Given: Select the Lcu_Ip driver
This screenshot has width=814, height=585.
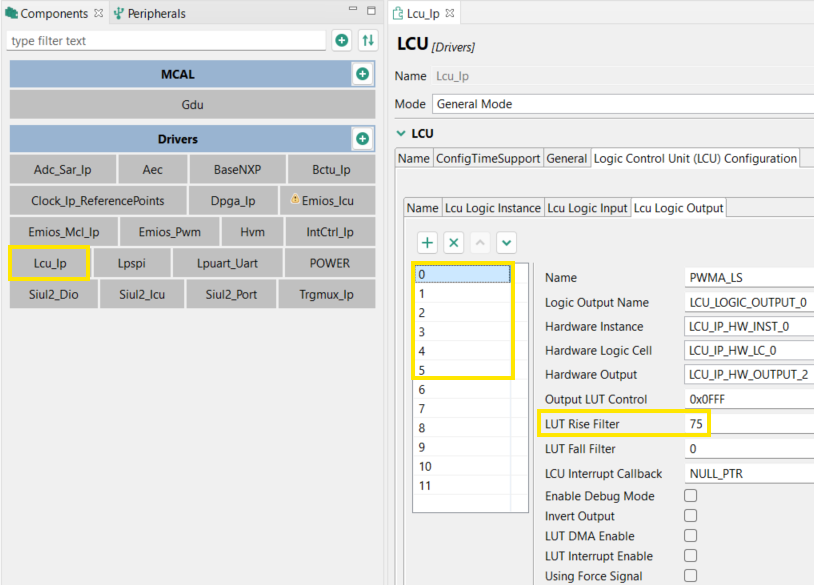Looking at the screenshot, I should (50, 263).
